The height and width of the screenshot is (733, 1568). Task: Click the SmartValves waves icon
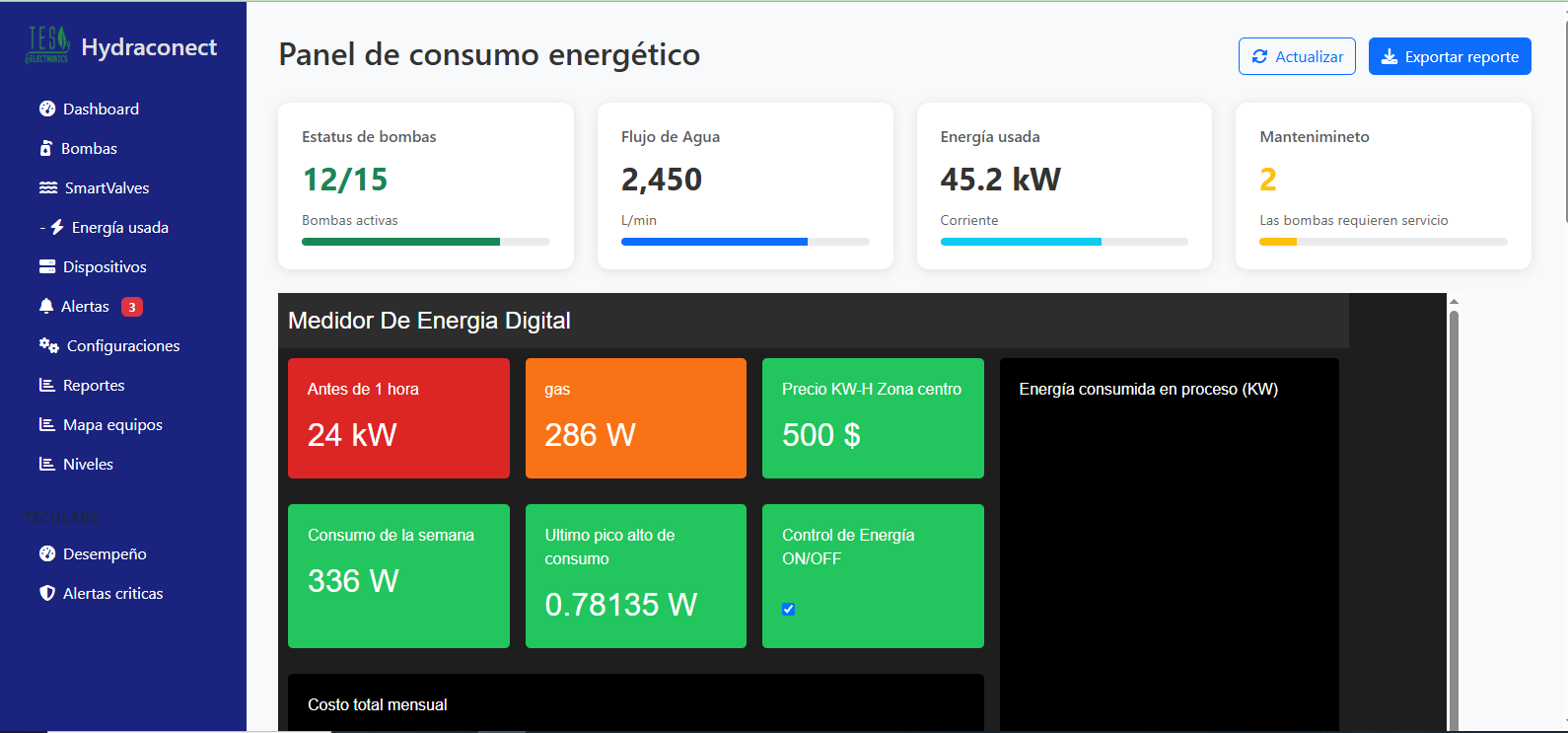point(48,187)
